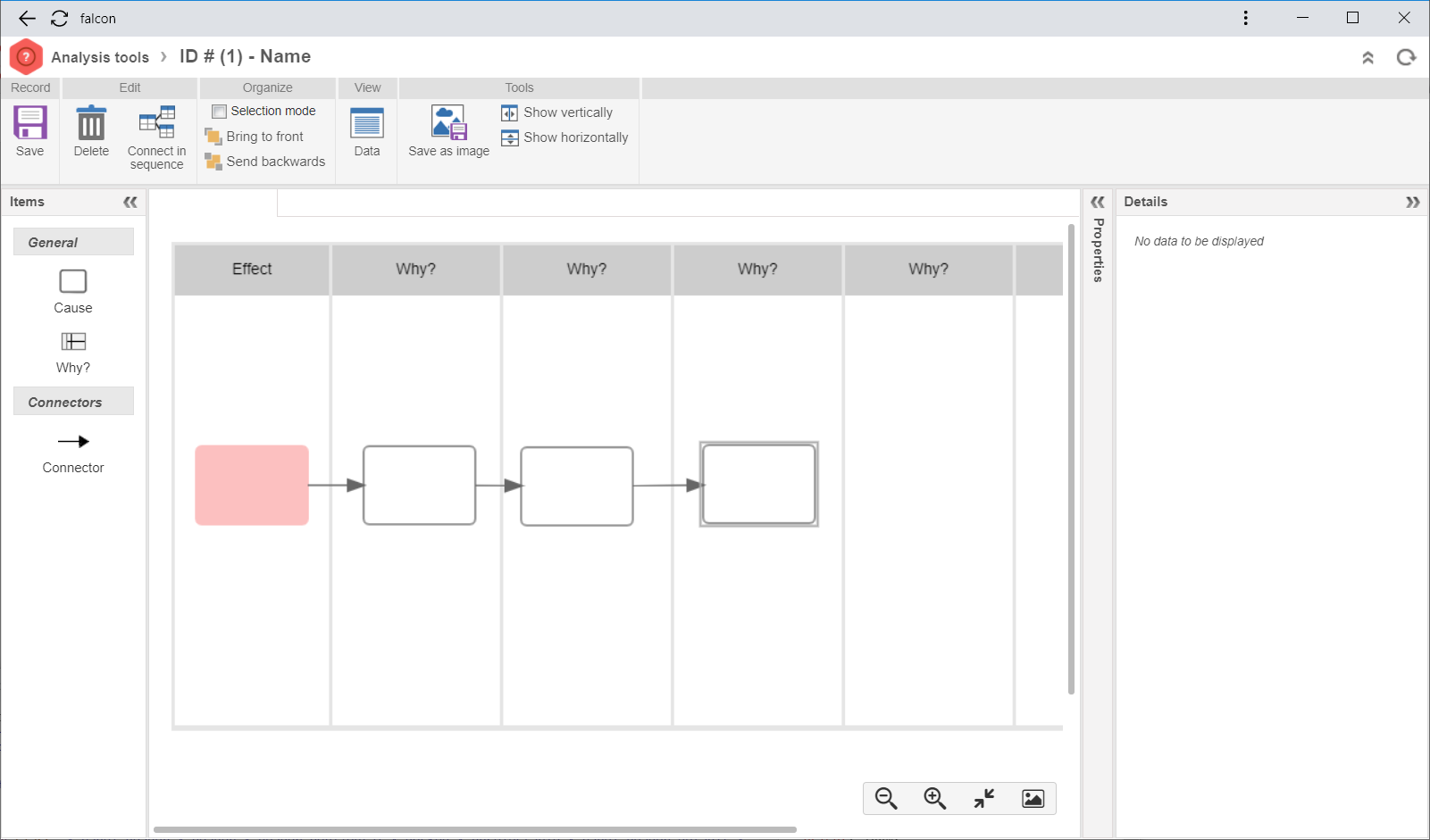The image size is (1430, 840).
Task: Enable the Selection mode checkbox
Action: [x=219, y=112]
